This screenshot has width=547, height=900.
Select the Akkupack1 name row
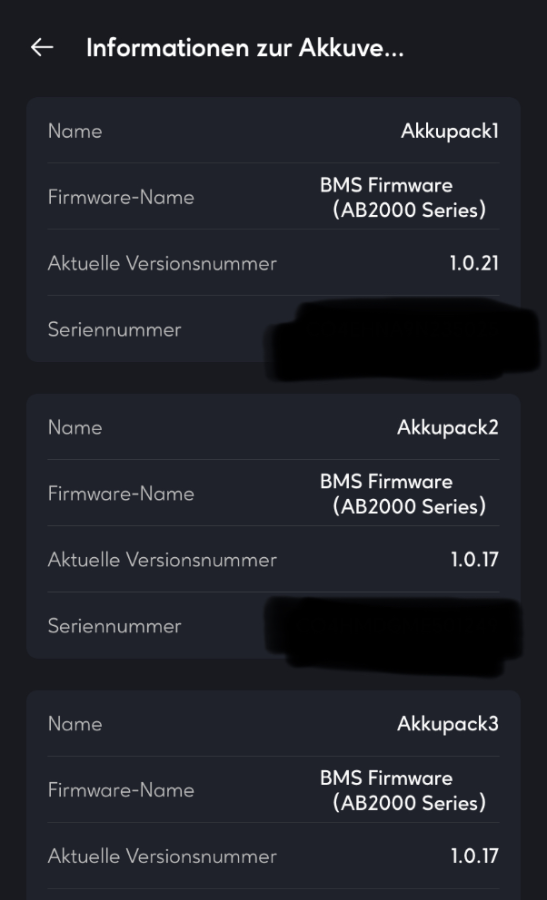point(273,131)
